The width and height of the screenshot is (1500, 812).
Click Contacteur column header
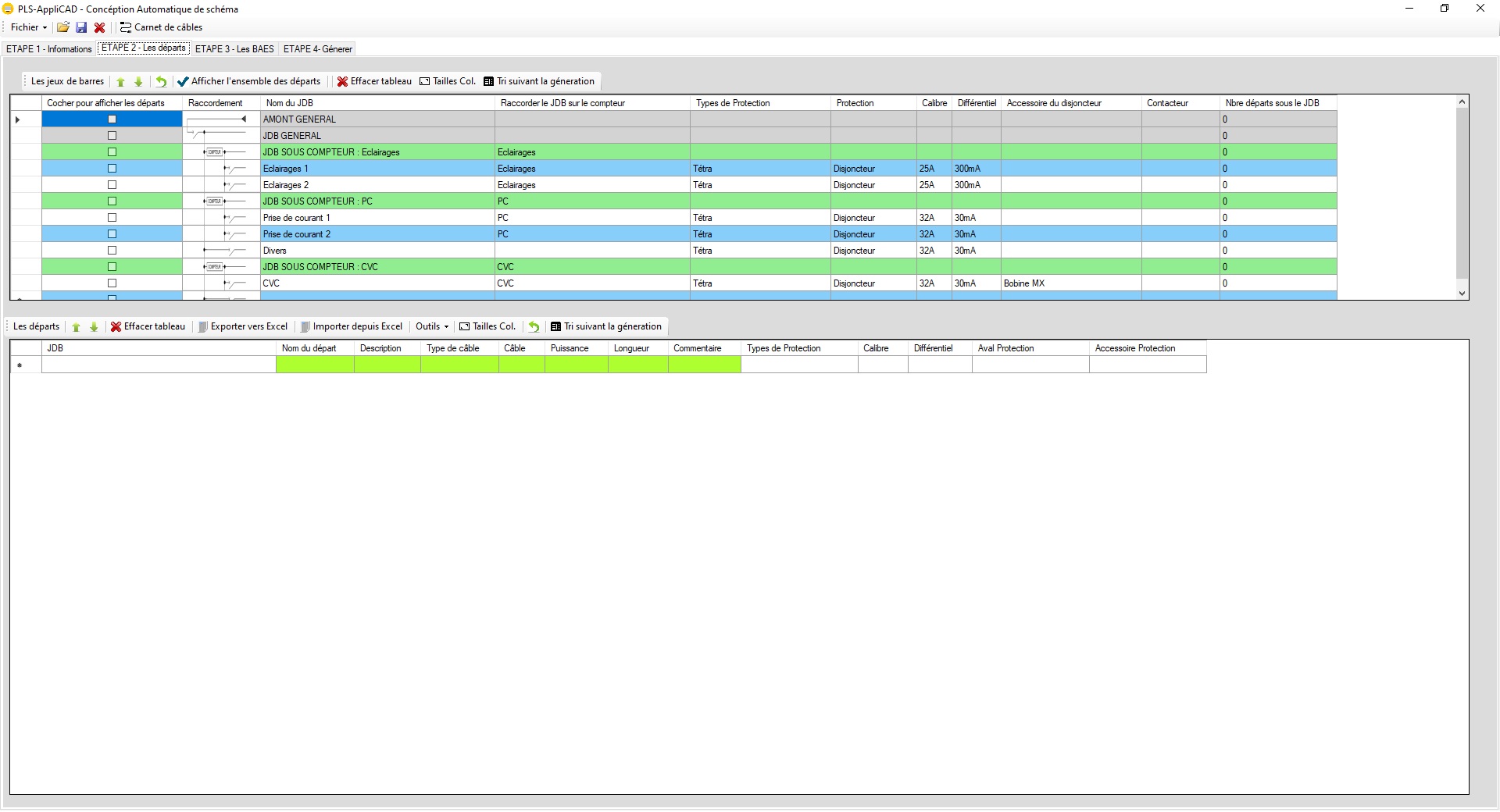click(x=1180, y=103)
